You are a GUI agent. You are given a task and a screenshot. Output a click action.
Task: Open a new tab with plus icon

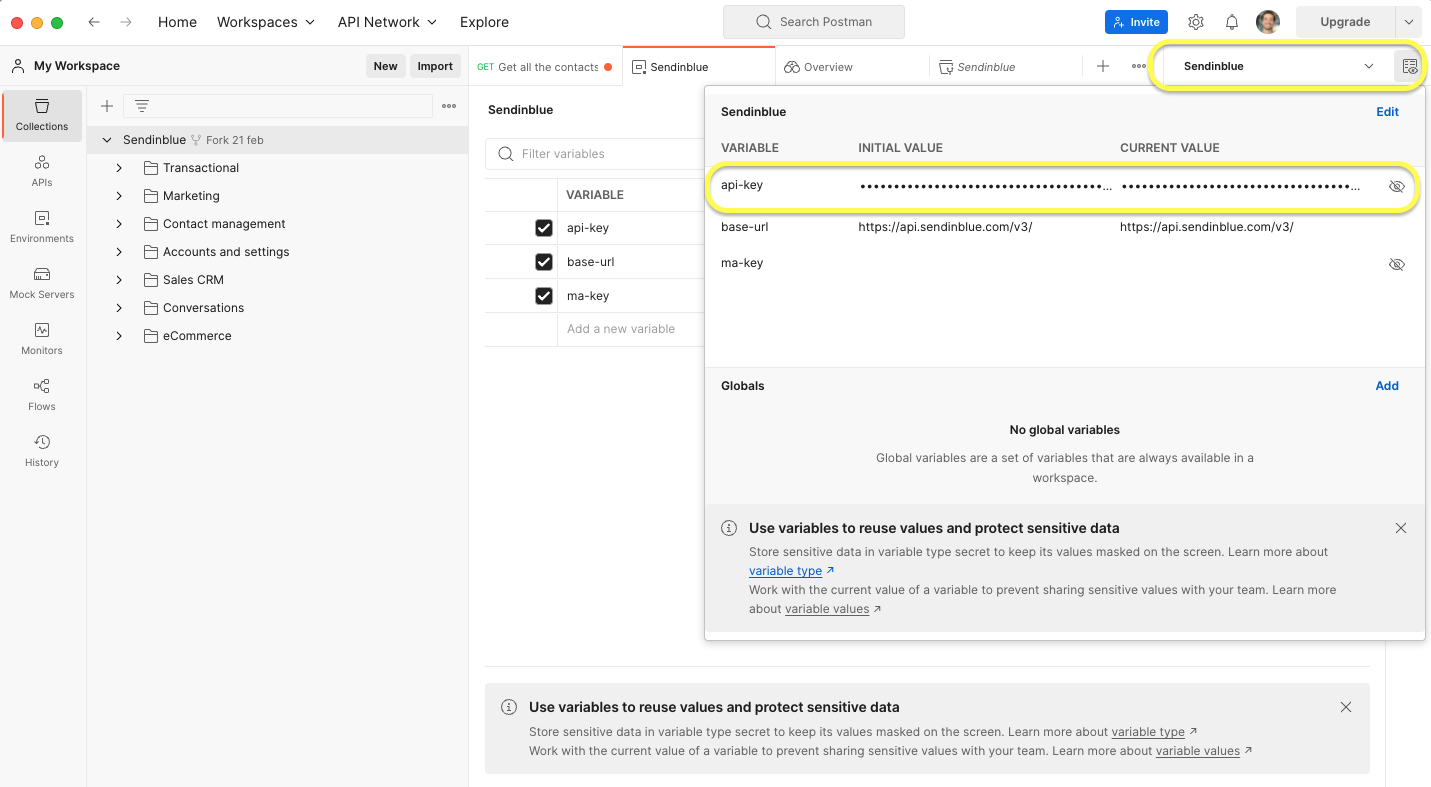1103,66
